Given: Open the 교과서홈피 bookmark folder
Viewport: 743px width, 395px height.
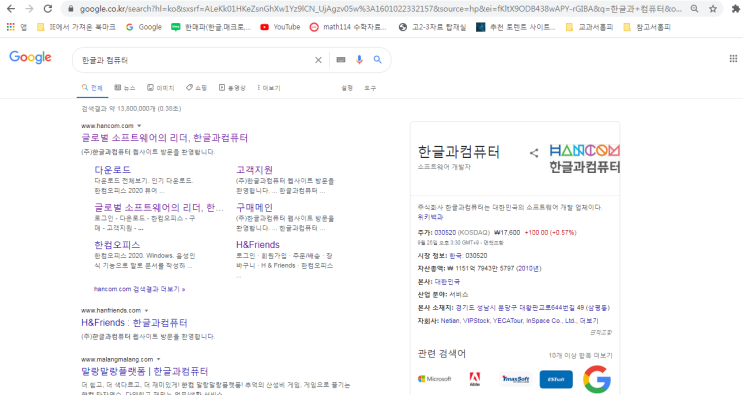Looking at the screenshot, I should point(589,27).
